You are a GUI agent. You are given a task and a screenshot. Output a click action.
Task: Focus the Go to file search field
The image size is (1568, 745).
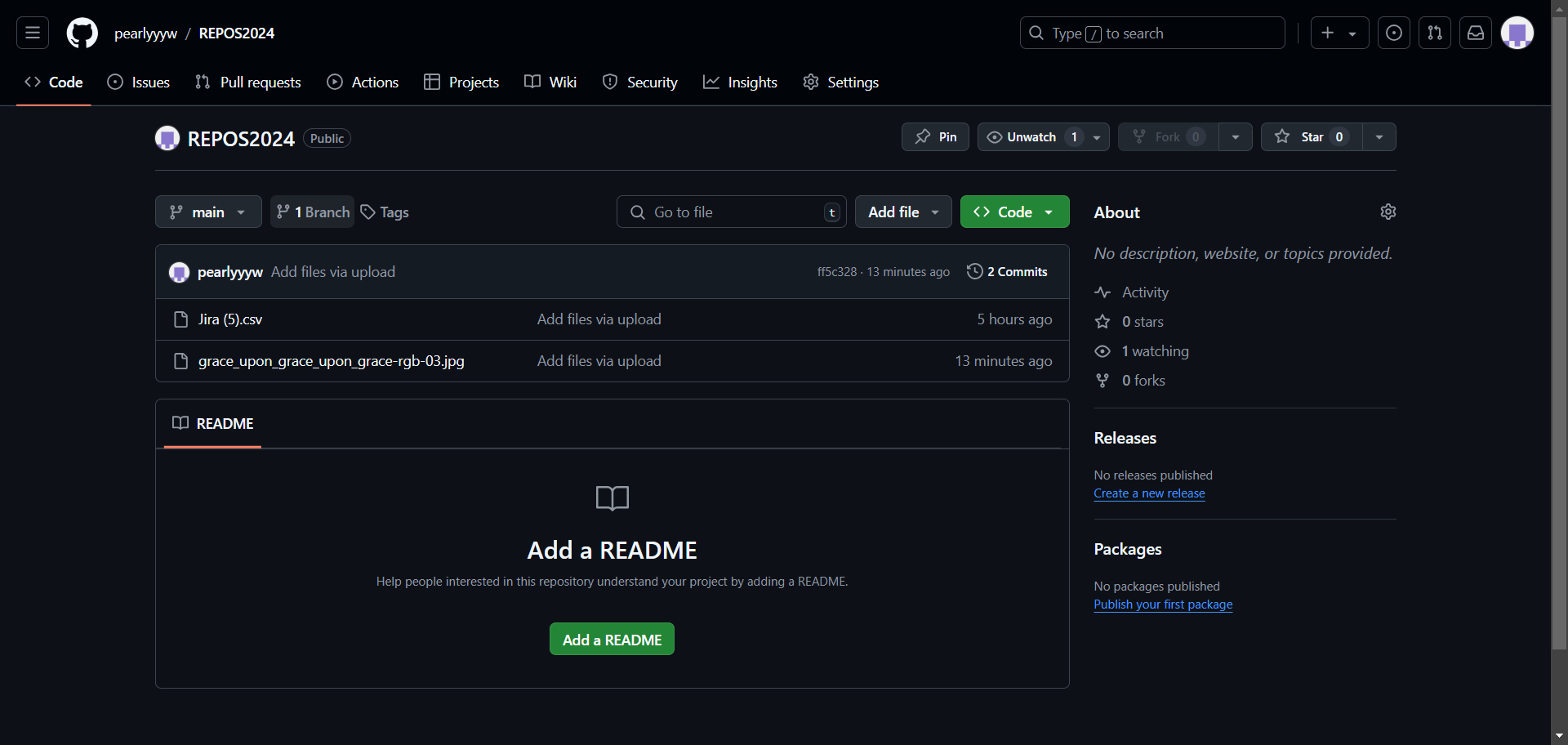[731, 212]
